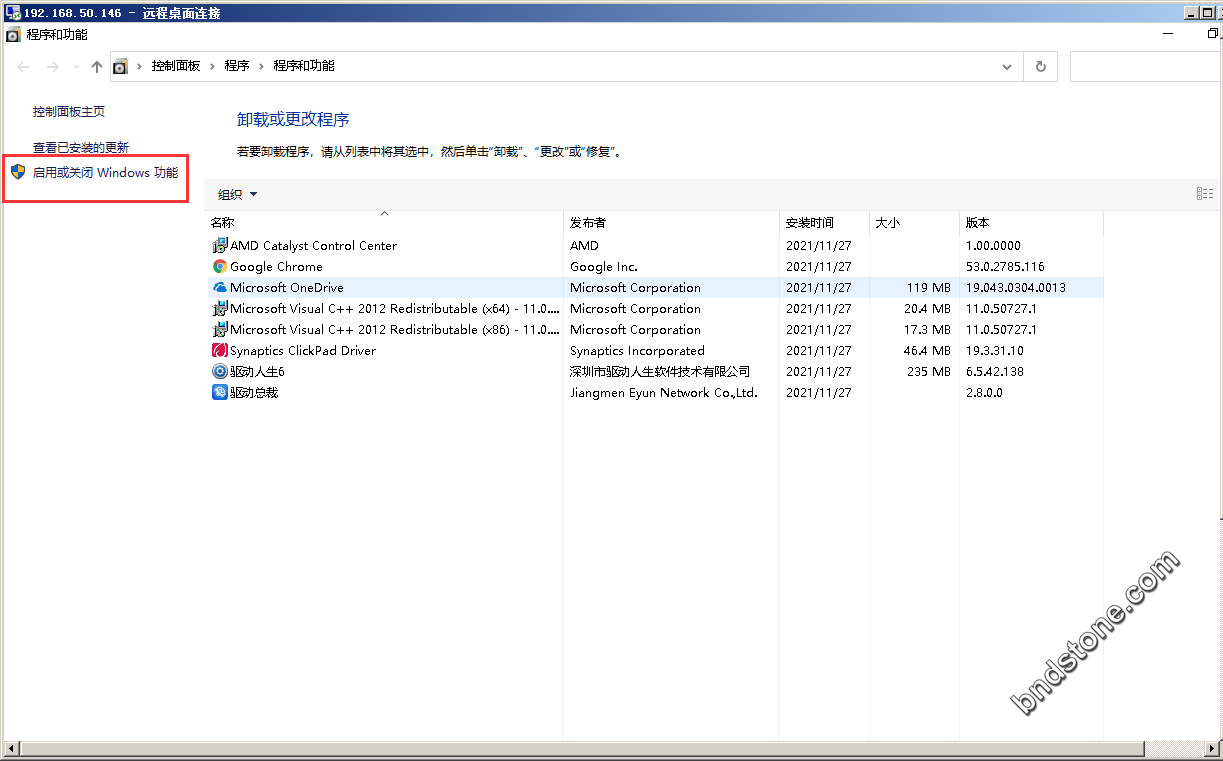Viewport: 1223px width, 761px height.
Task: Go up one level with up arrow
Action: click(97, 66)
